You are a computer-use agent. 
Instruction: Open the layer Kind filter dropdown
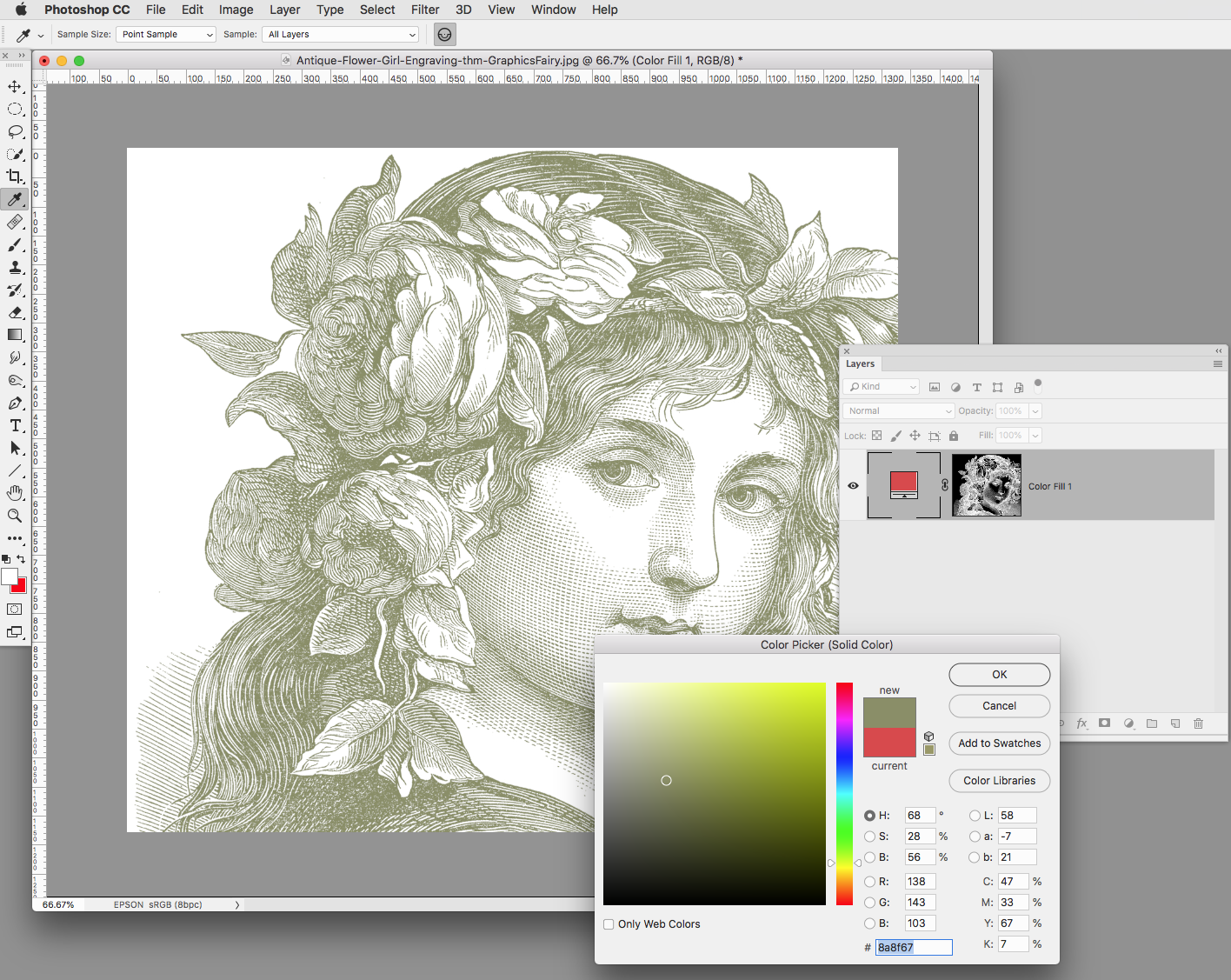coord(882,387)
